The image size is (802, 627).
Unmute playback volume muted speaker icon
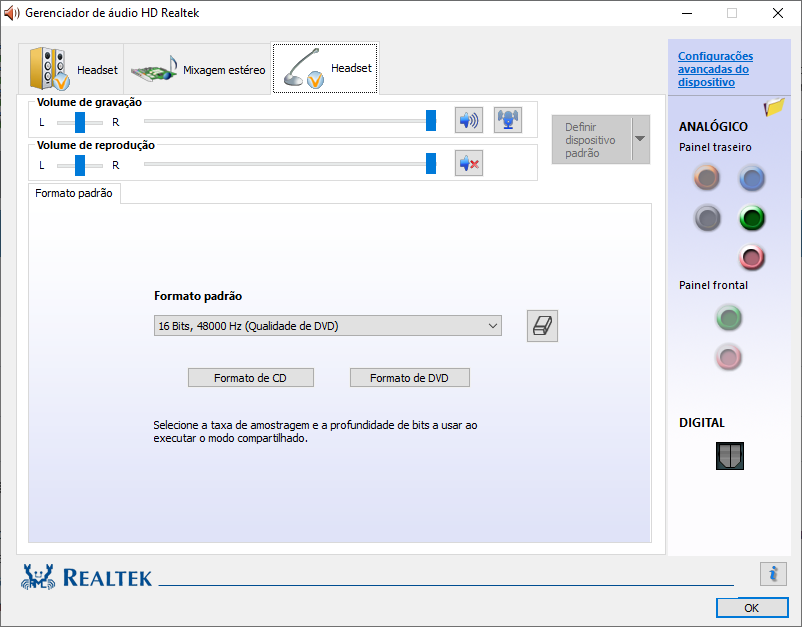point(469,164)
